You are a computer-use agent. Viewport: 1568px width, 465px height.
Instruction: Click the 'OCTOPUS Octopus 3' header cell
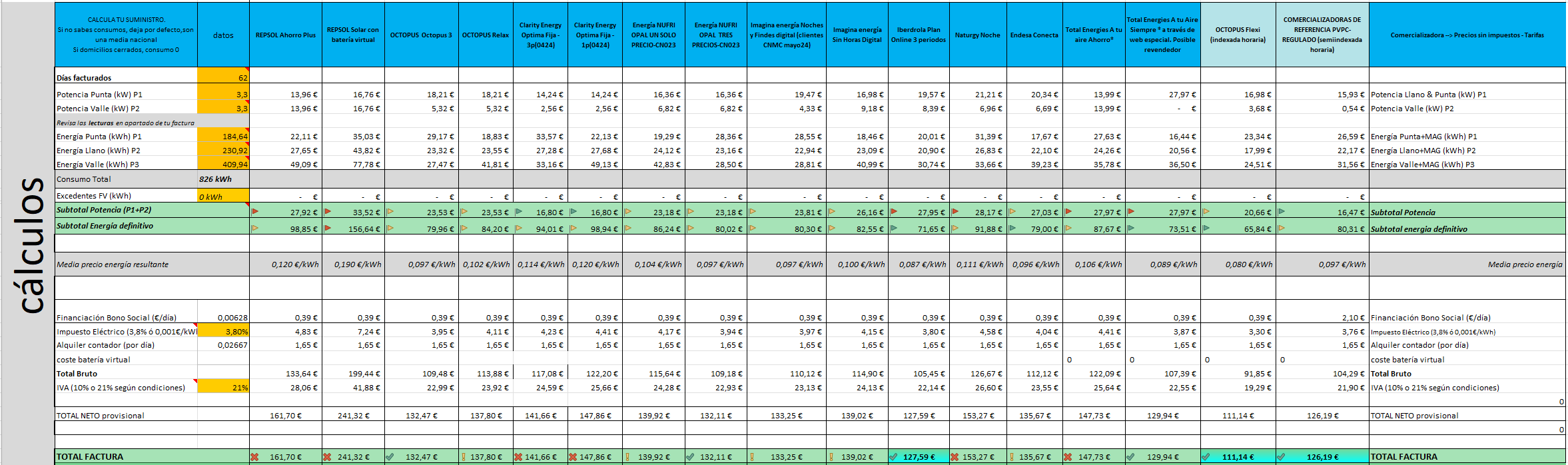pyautogui.click(x=421, y=35)
